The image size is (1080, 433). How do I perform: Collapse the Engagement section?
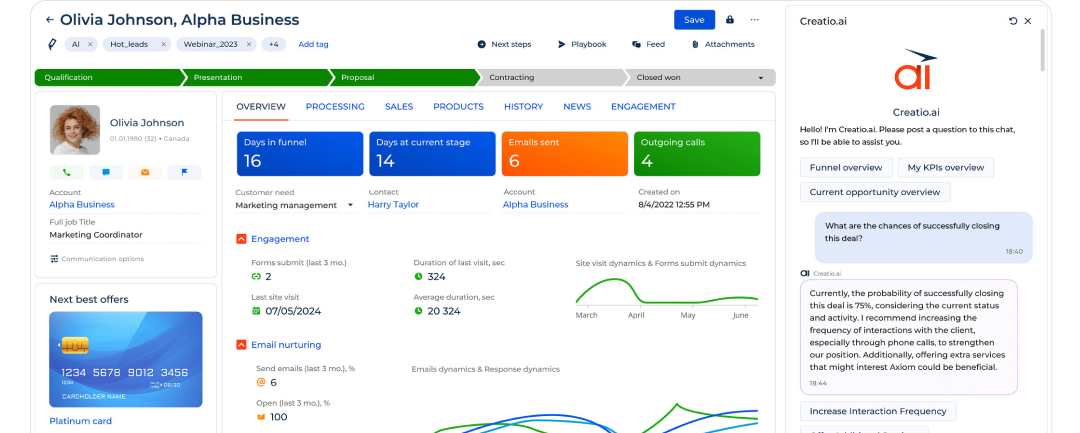pos(241,239)
